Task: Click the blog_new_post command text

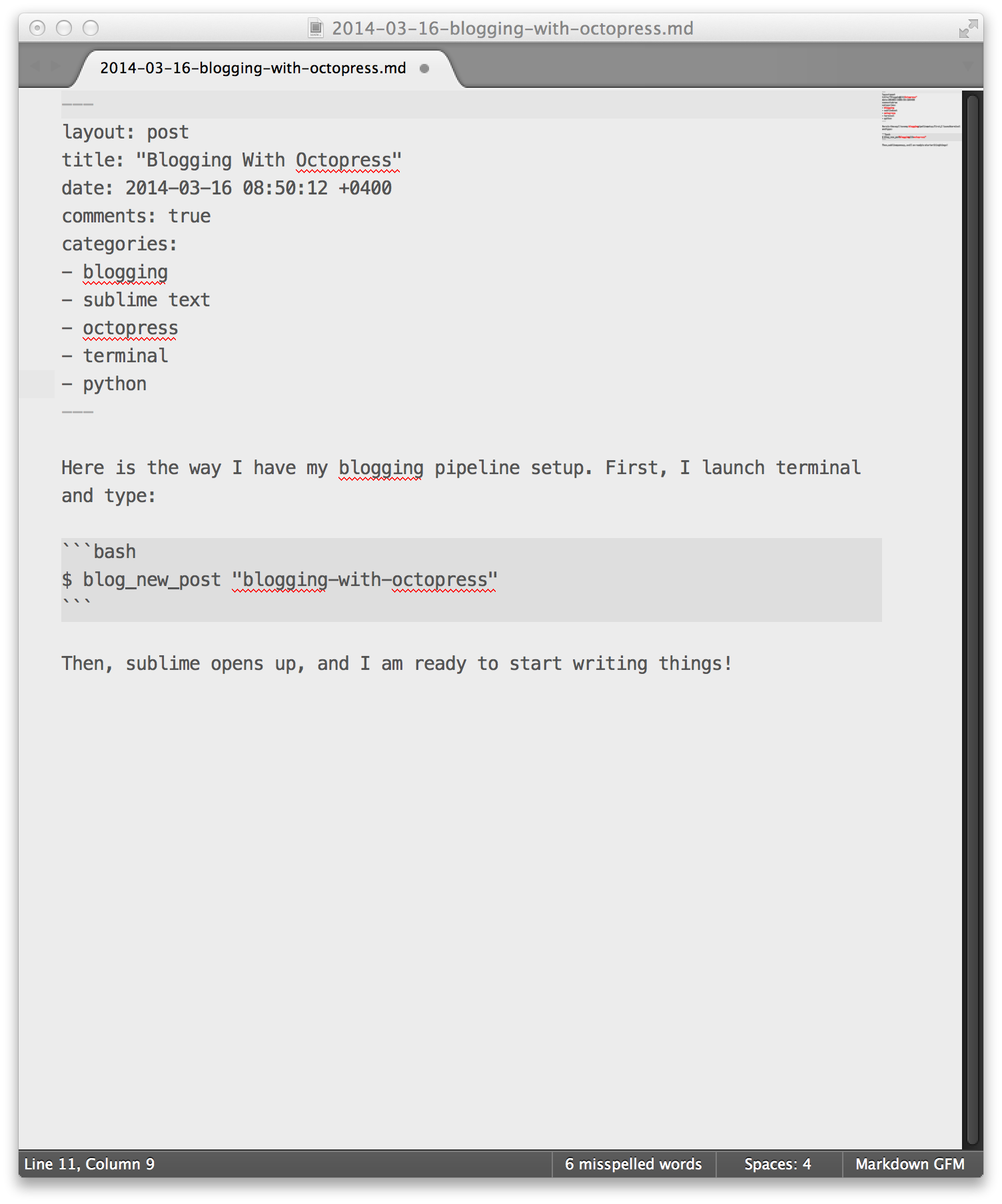Action: click(152, 579)
